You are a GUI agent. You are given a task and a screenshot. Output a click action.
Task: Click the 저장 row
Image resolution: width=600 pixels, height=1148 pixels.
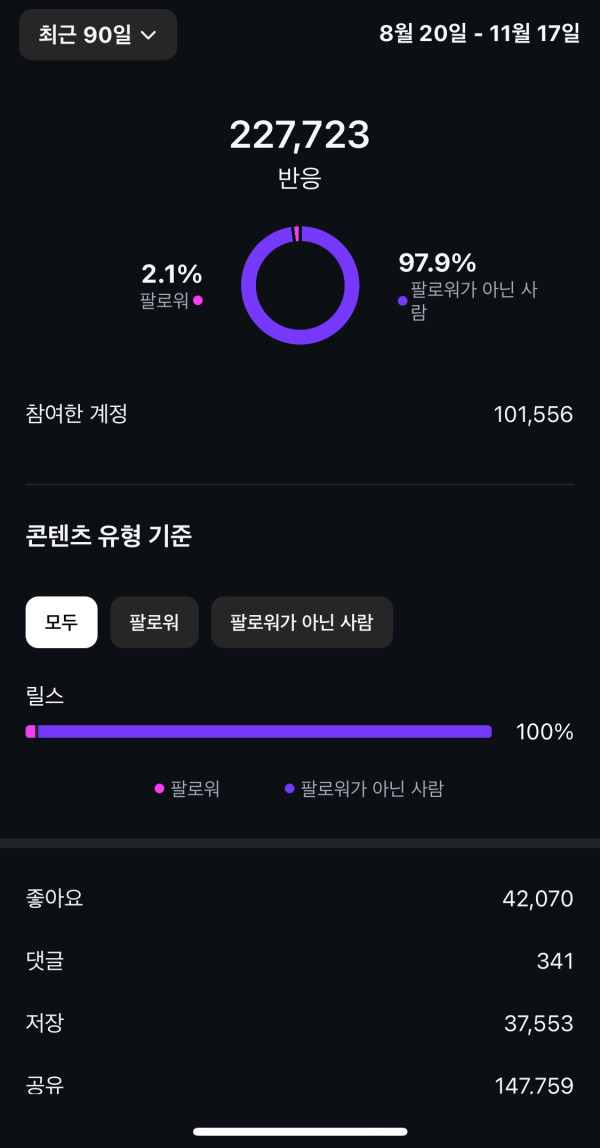coord(299,1023)
